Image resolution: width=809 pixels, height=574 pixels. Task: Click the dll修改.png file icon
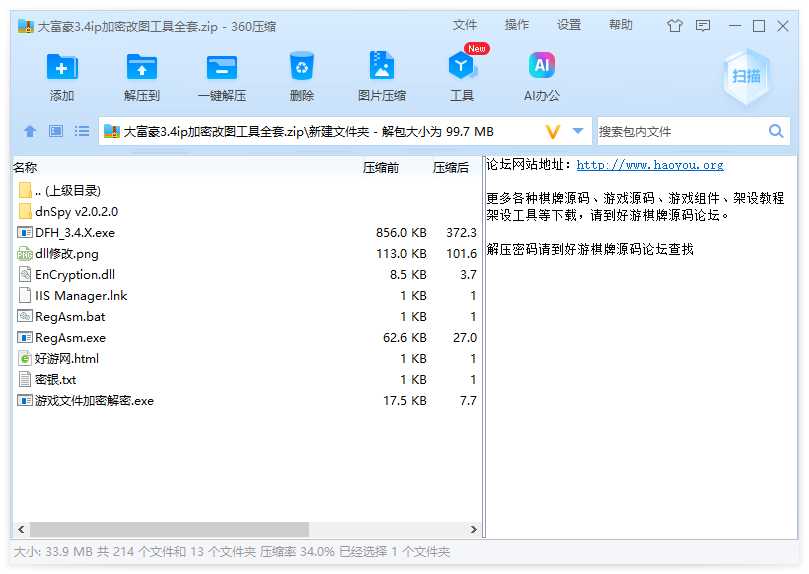tap(25, 253)
